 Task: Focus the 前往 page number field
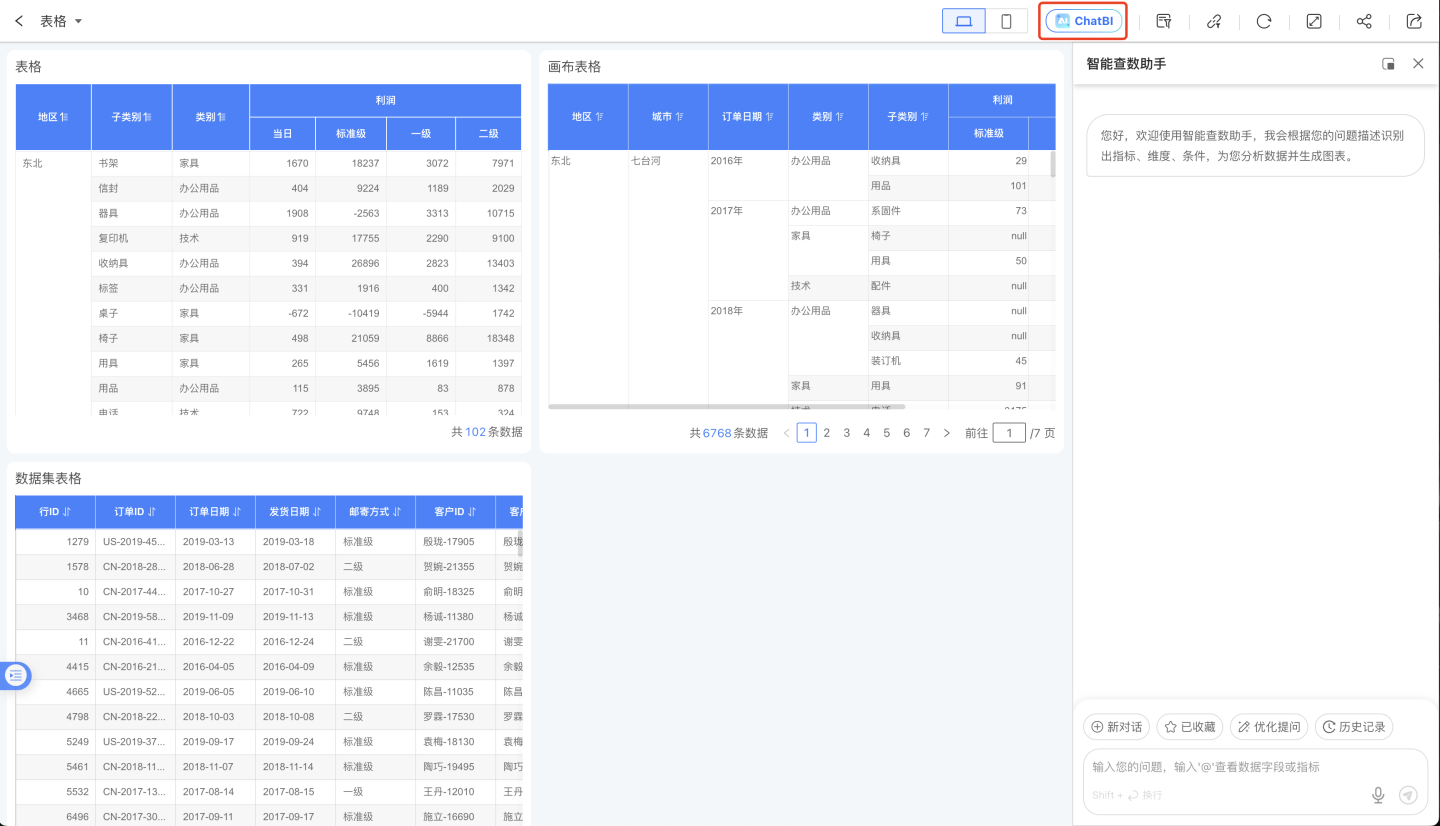tap(1009, 433)
